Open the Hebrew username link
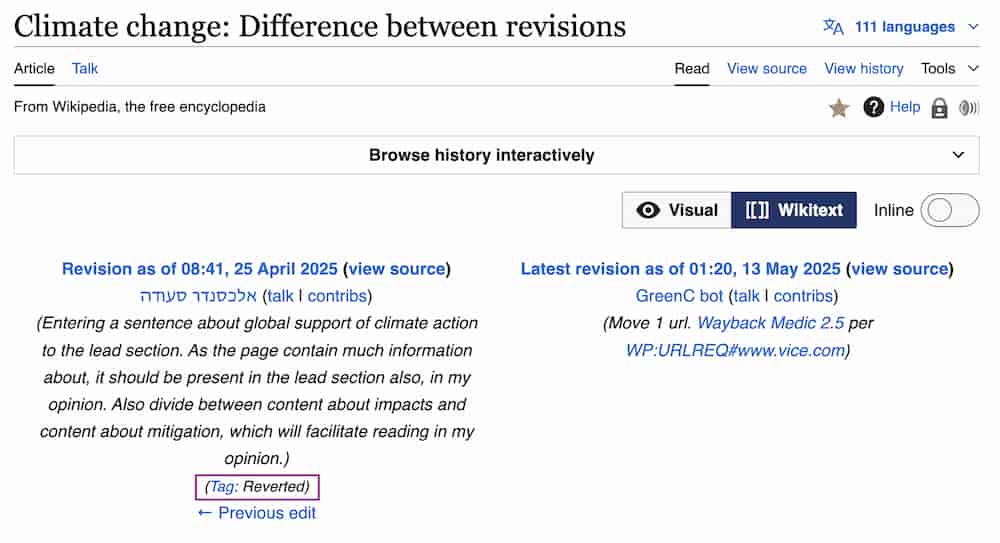Screen dimensions: 1000x543 pos(198,296)
